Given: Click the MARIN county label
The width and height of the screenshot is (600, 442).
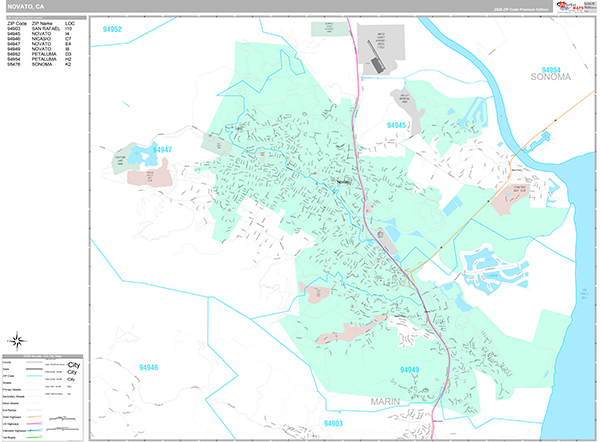Looking at the screenshot, I should 385,402.
